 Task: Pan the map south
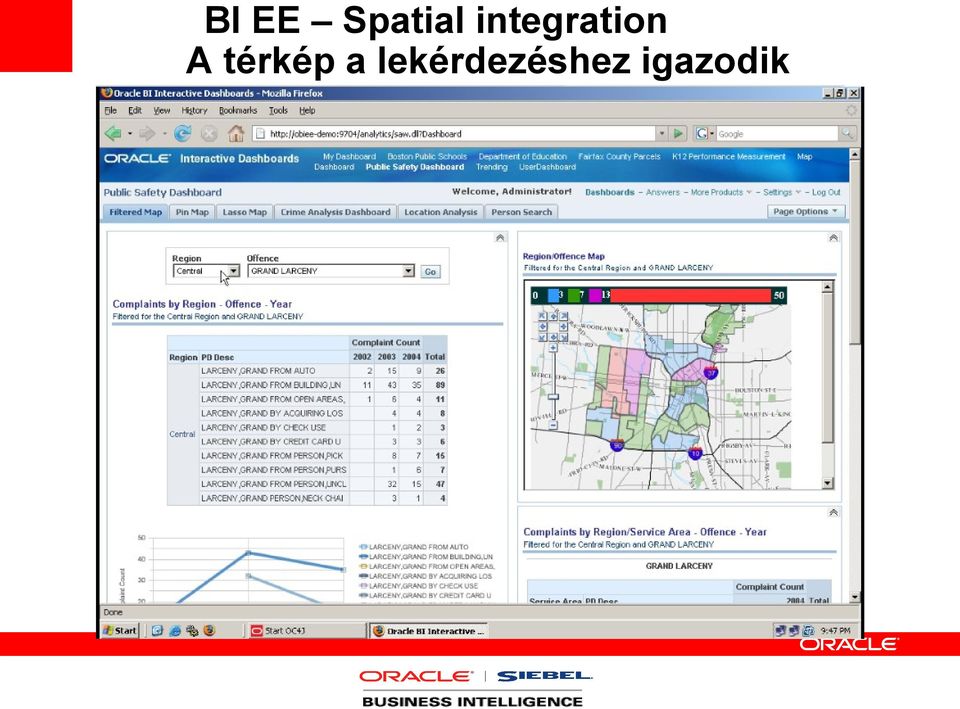point(553,337)
